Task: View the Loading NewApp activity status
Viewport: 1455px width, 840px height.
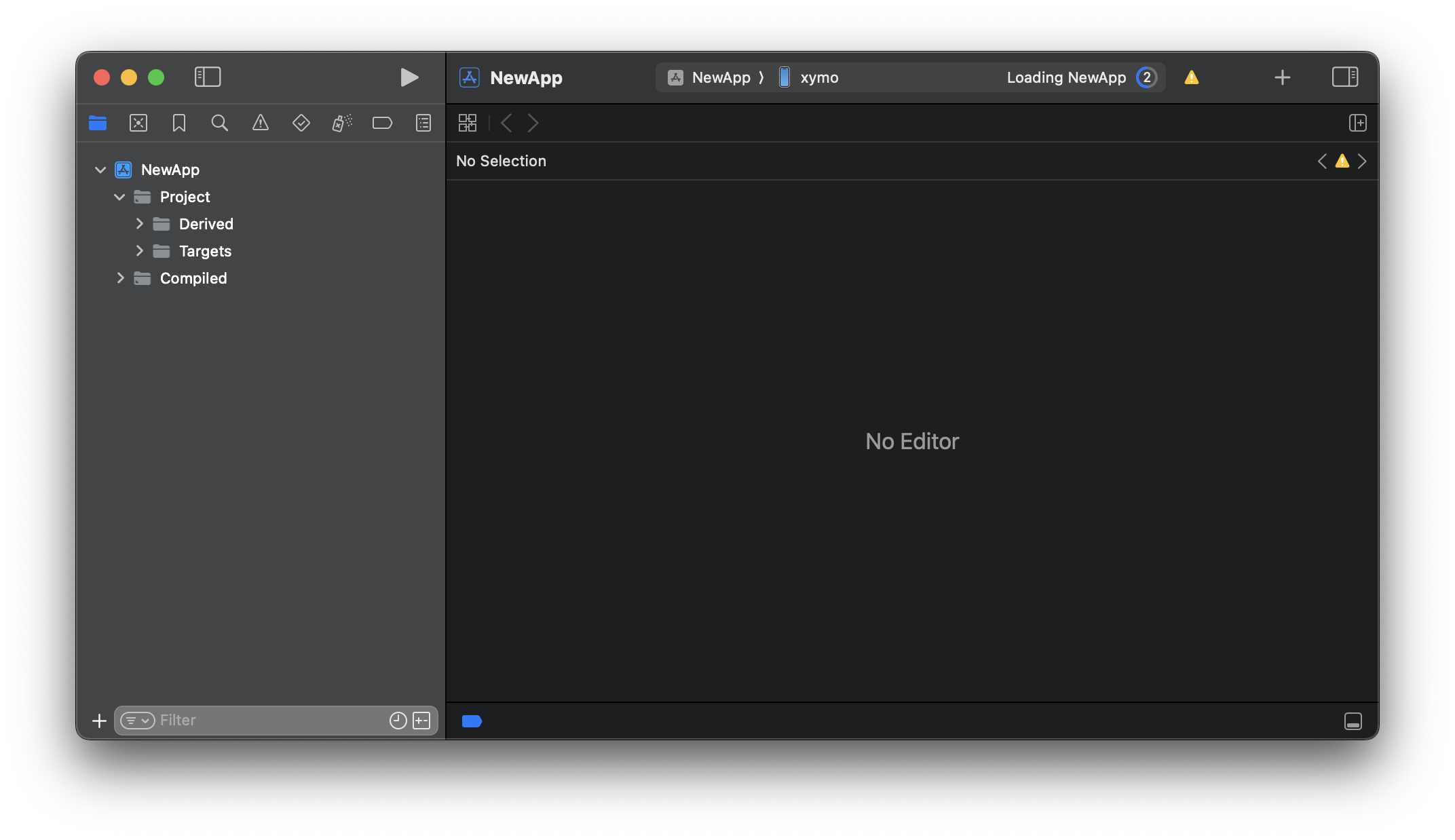Action: pos(1066,77)
